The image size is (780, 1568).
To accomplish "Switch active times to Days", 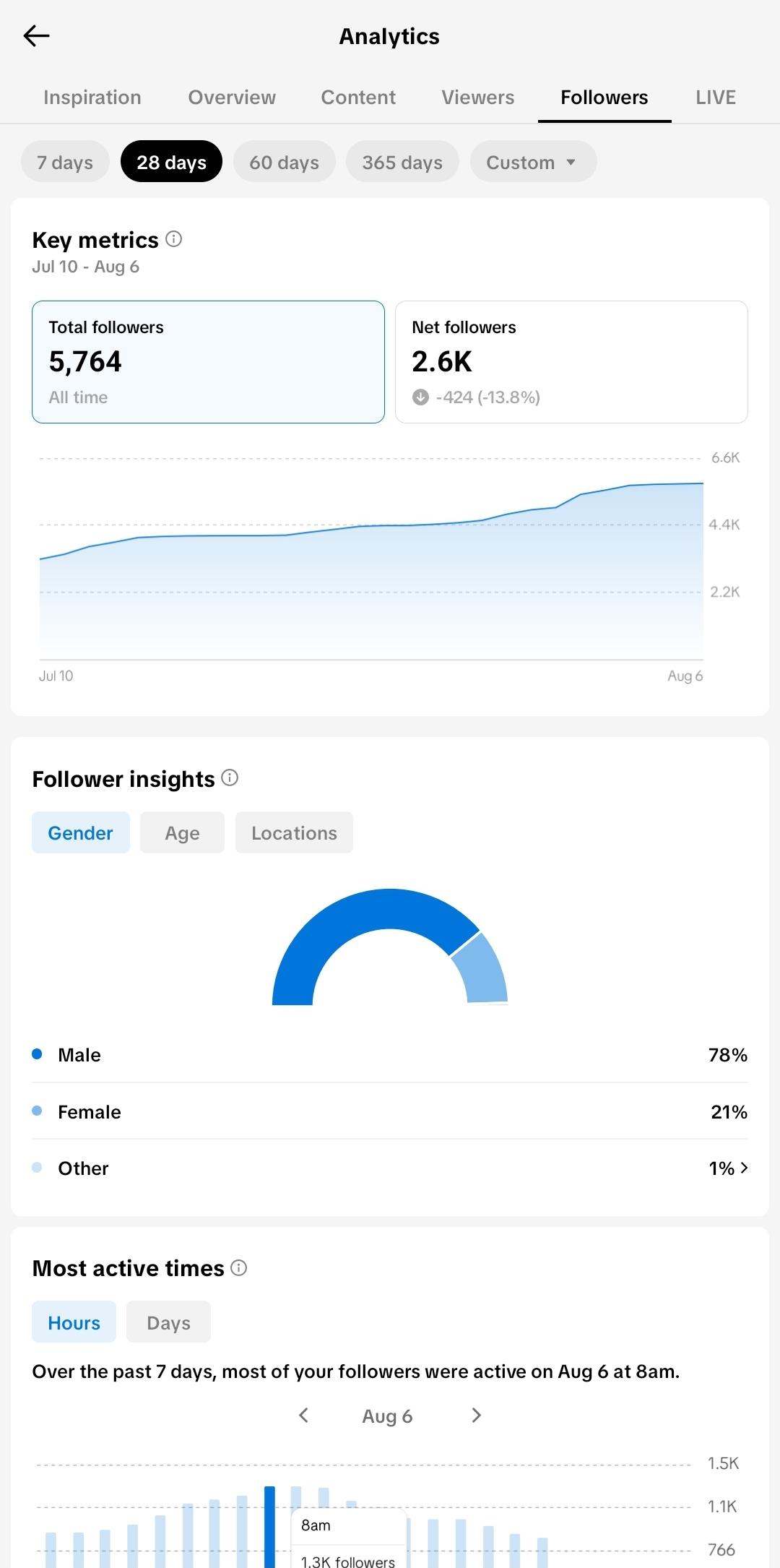I will (168, 1322).
